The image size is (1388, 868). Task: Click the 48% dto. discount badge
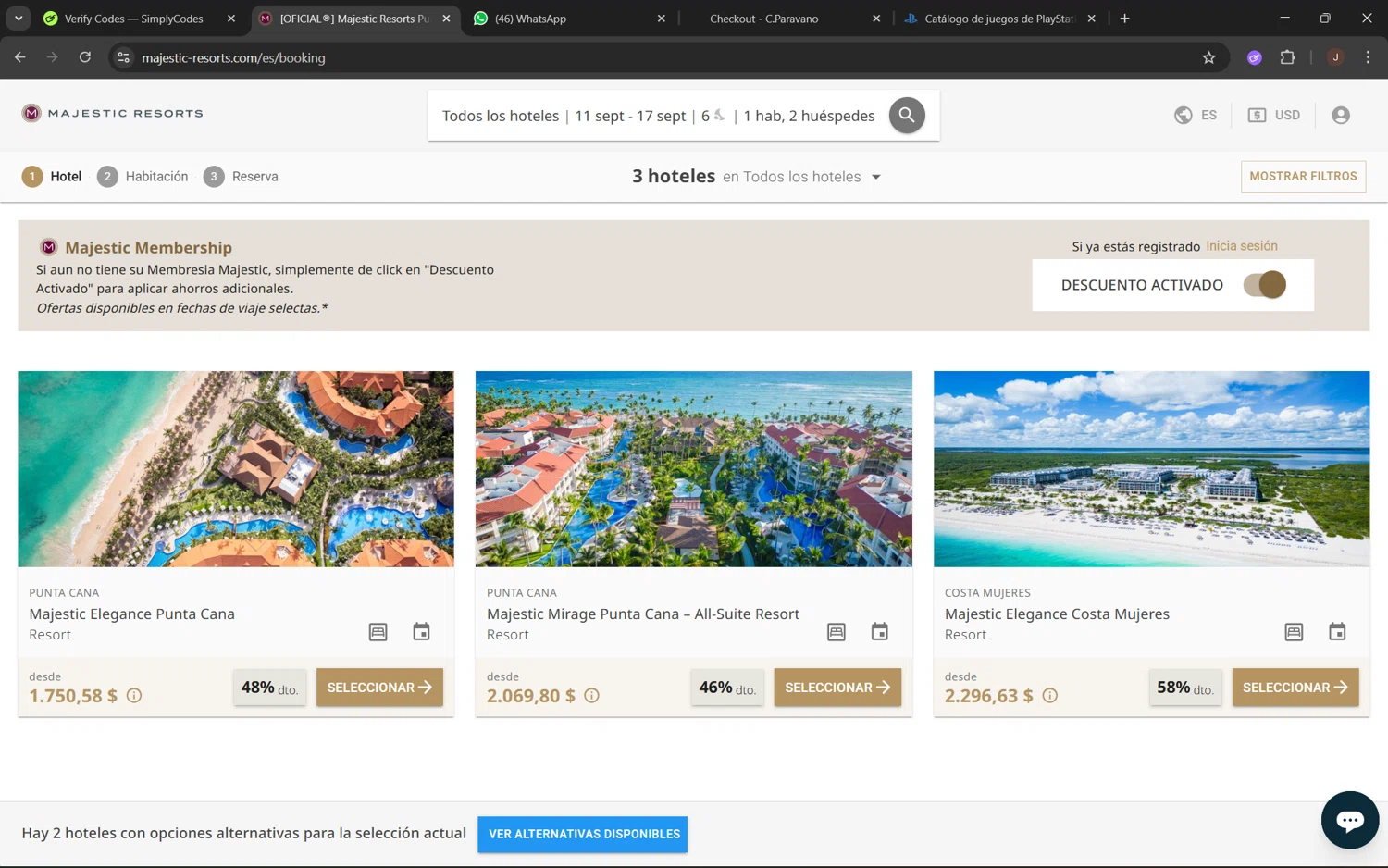pos(269,688)
